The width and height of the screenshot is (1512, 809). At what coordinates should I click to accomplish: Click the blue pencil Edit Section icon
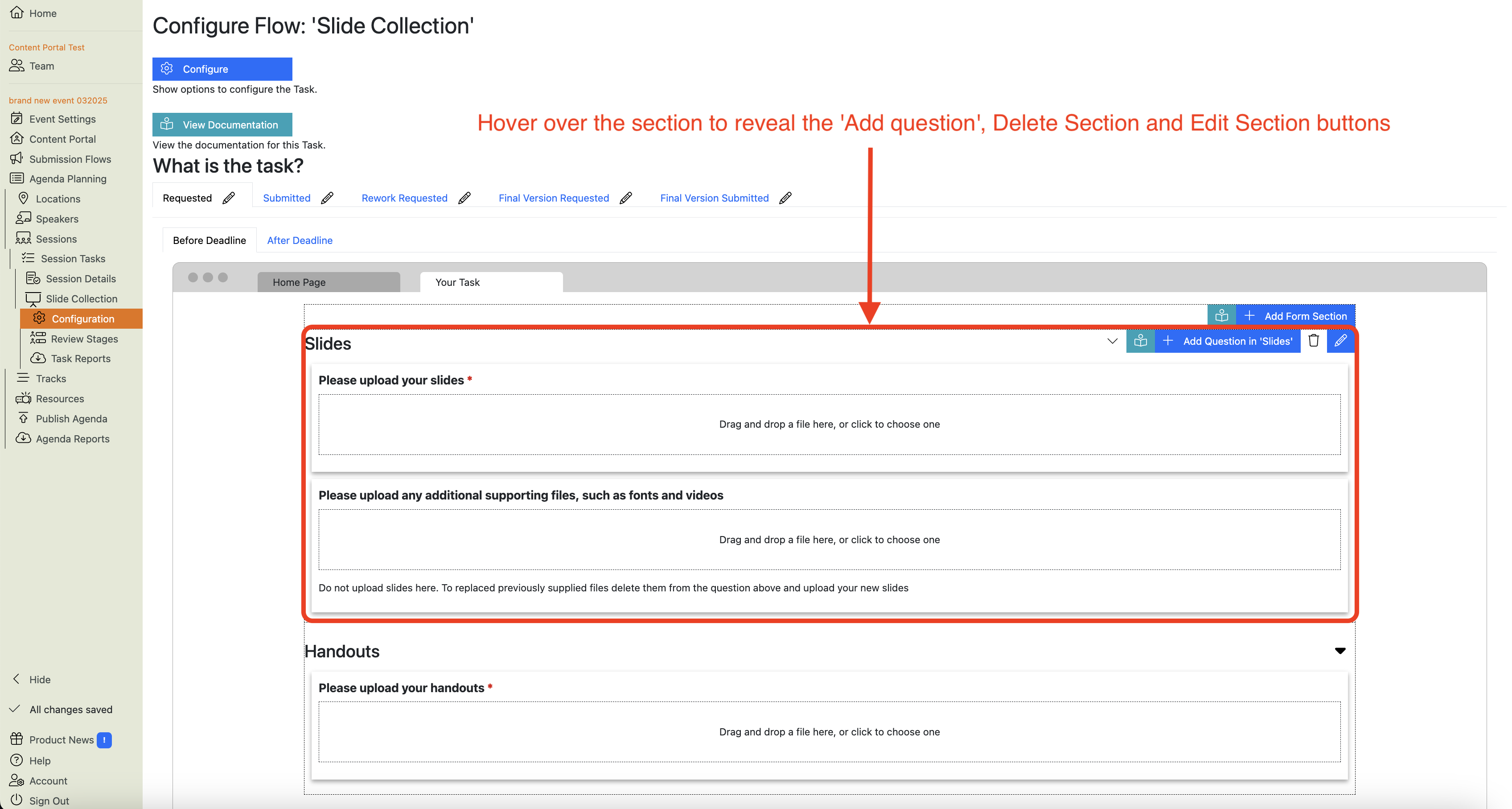coord(1341,341)
